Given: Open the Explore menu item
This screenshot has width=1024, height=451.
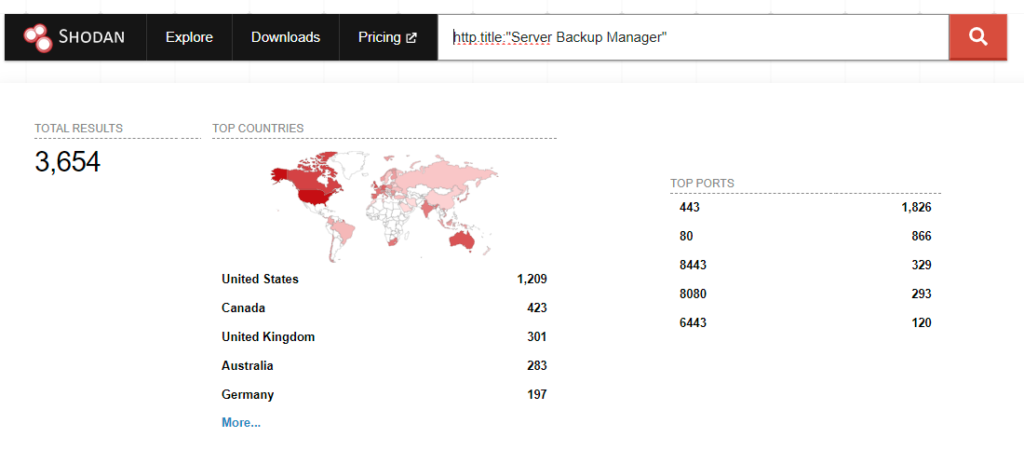Looking at the screenshot, I should tap(189, 37).
